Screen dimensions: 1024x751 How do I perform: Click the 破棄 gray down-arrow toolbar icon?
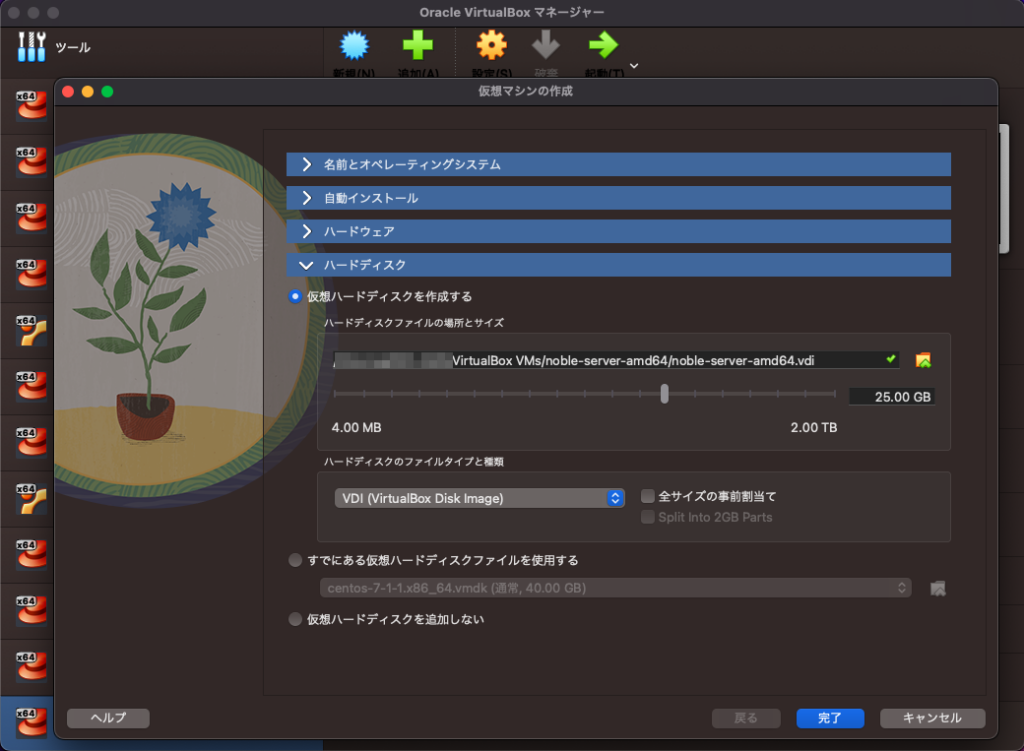pyautogui.click(x=546, y=45)
